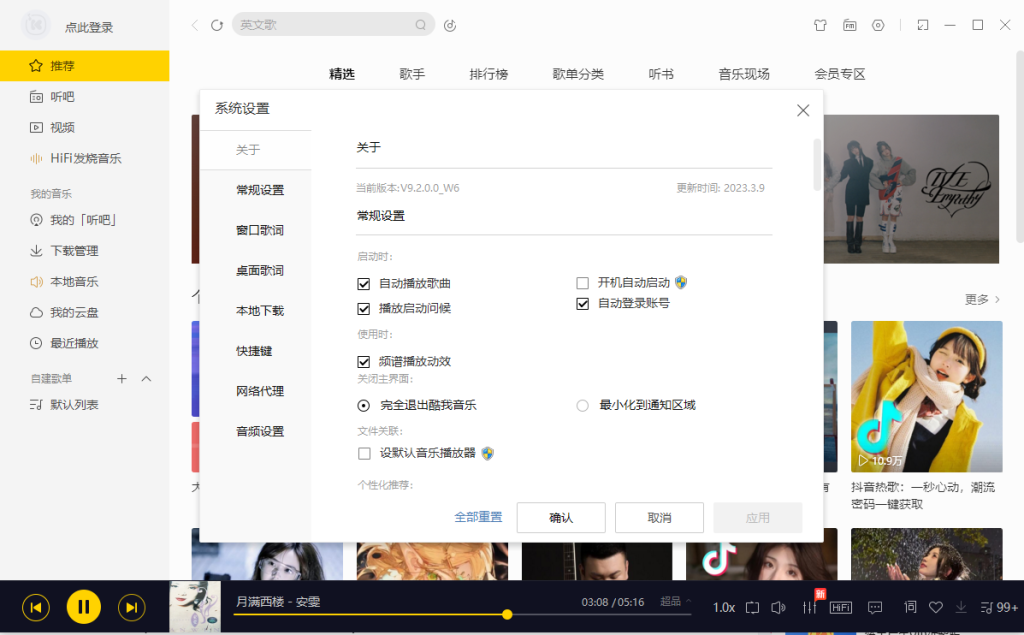Switch to mini mode icon in title bar
The image size is (1024, 635).
(923, 25)
